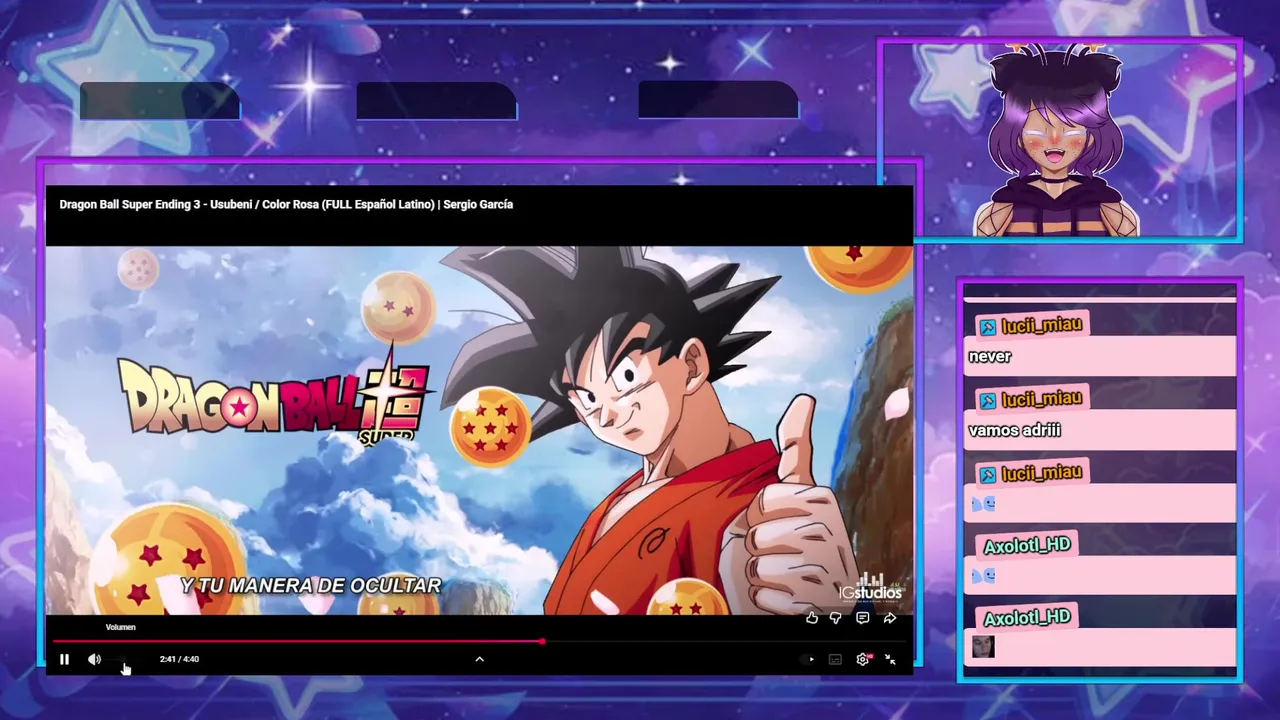Viewport: 1280px width, 720px height.
Task: Expand the upward chevron in player controls
Action: [479, 659]
